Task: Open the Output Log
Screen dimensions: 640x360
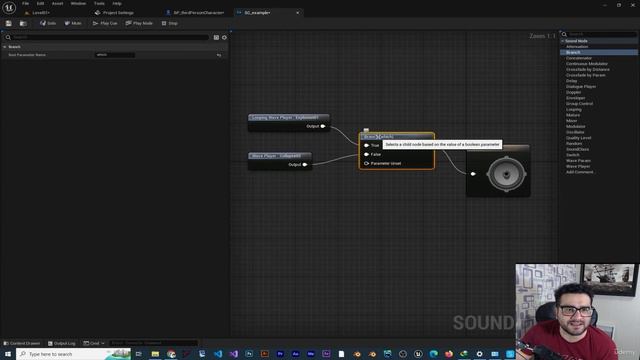Action: point(62,343)
